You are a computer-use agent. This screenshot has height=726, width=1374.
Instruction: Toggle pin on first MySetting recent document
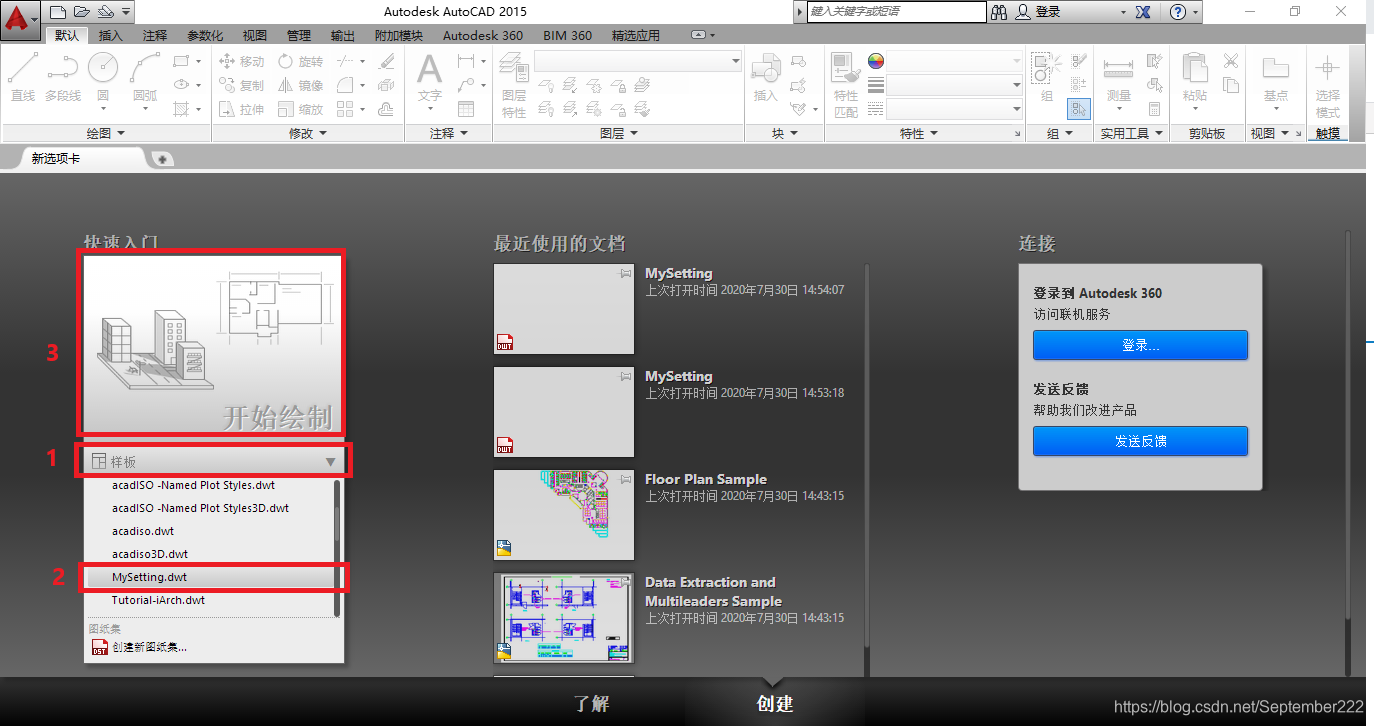[625, 272]
